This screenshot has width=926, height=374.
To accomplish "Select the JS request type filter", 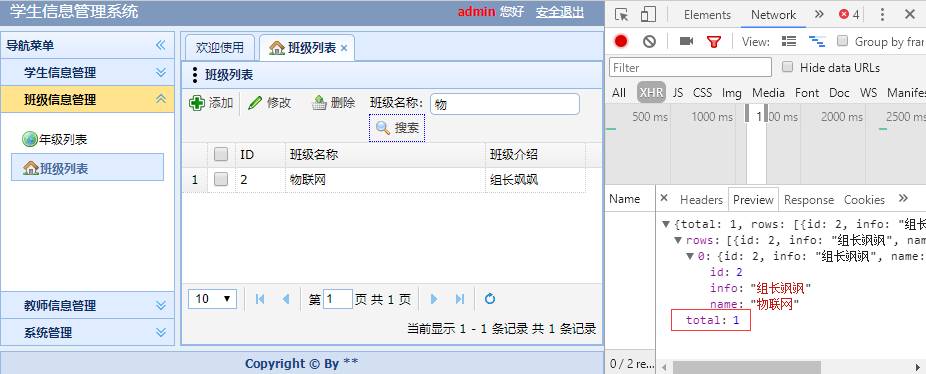I will point(677,93).
